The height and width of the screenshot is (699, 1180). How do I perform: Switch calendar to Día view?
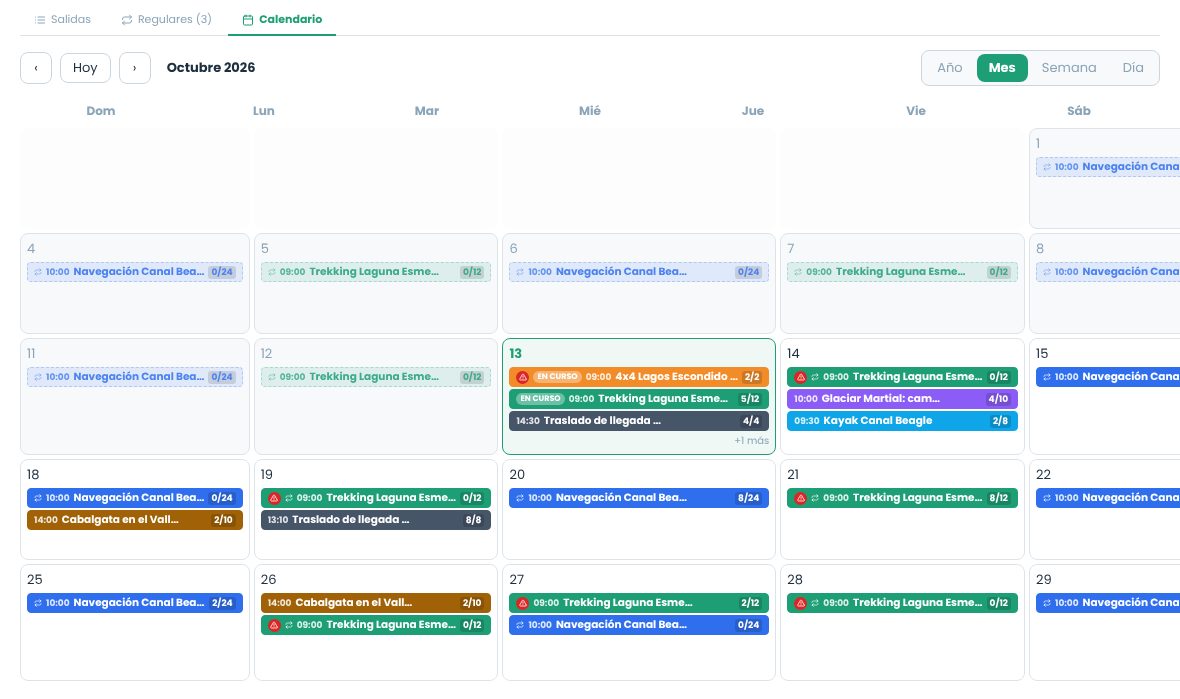click(1133, 68)
